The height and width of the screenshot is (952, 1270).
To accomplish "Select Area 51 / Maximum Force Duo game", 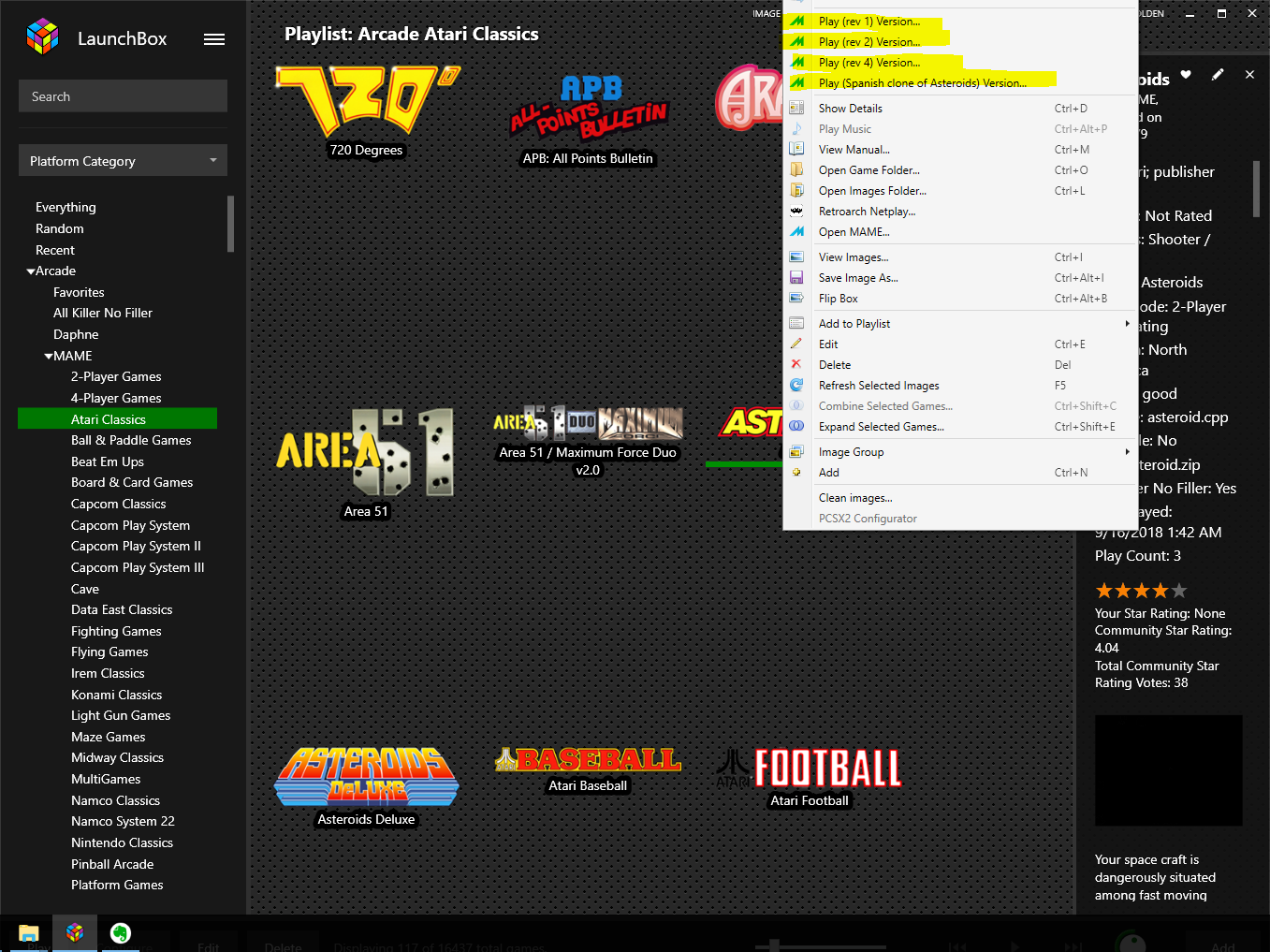I will pos(588,441).
